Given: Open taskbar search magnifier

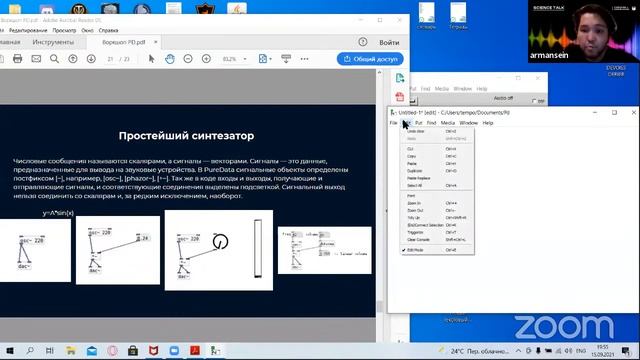Looking at the screenshot, I should [x=30, y=351].
